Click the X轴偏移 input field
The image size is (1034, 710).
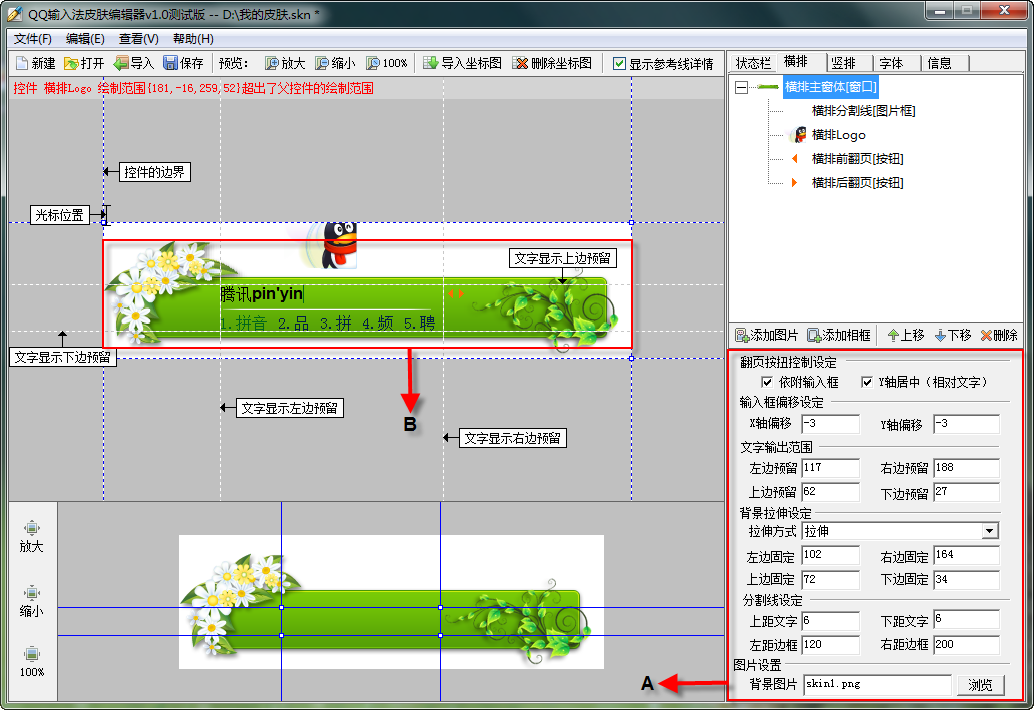click(x=830, y=424)
